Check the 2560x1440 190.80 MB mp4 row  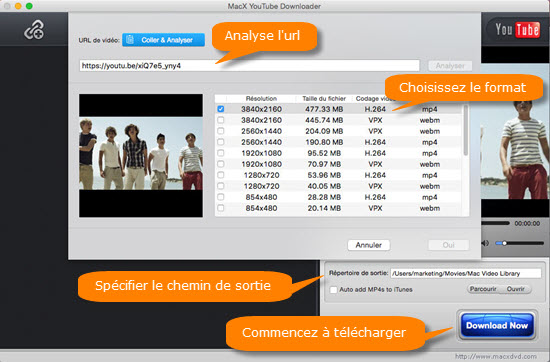pos(221,142)
